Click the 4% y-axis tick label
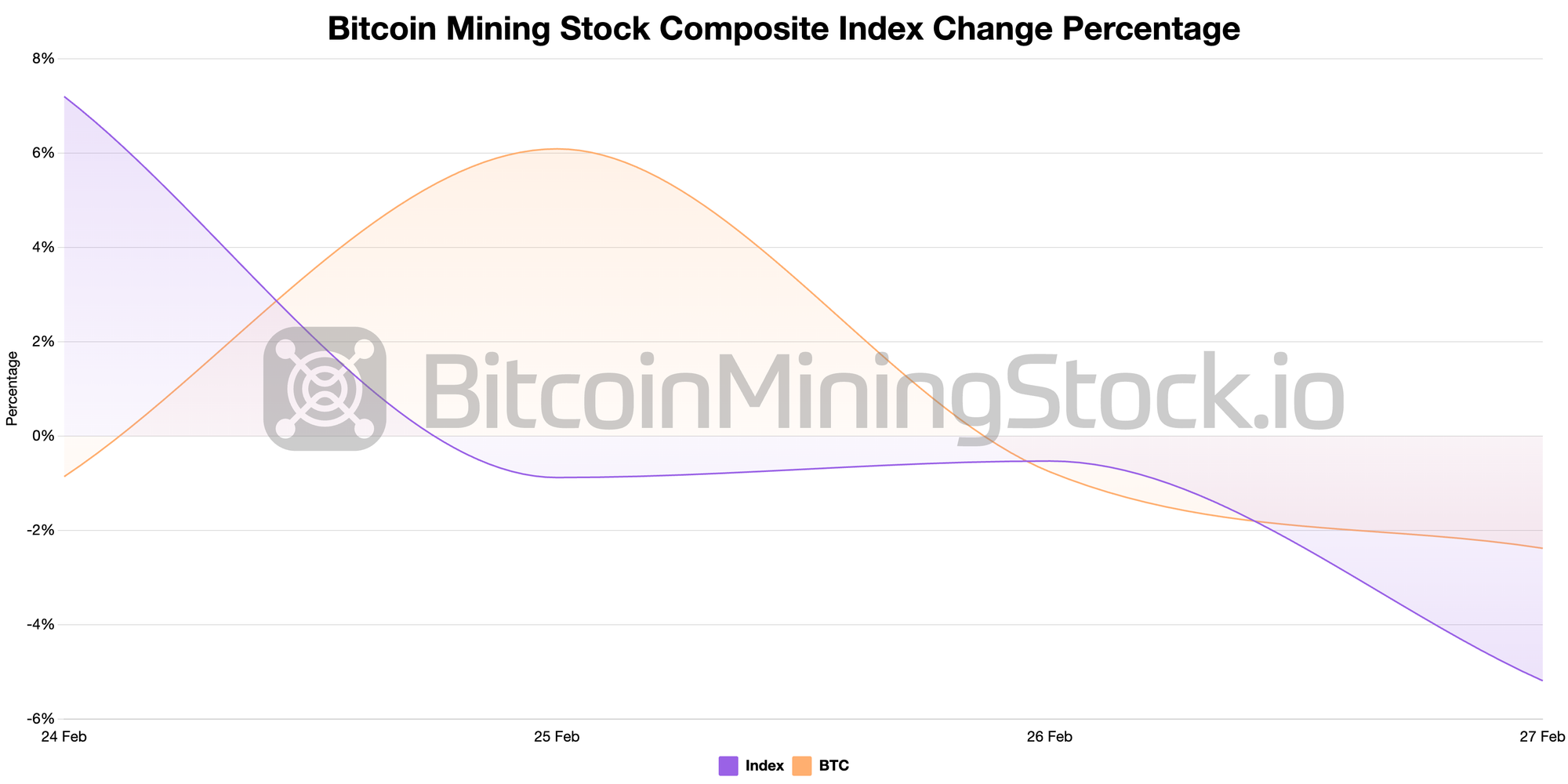This screenshot has width=1568, height=784. [x=42, y=248]
